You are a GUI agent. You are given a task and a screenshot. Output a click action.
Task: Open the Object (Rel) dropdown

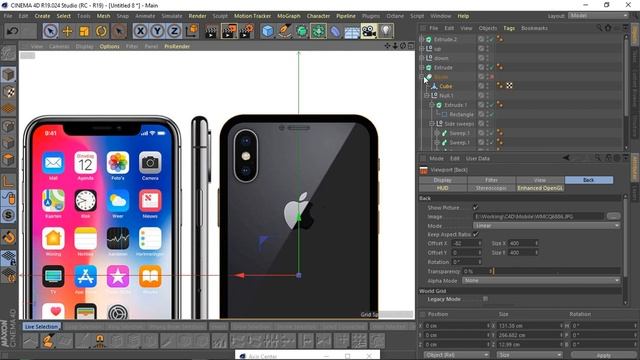pyautogui.click(x=456, y=355)
